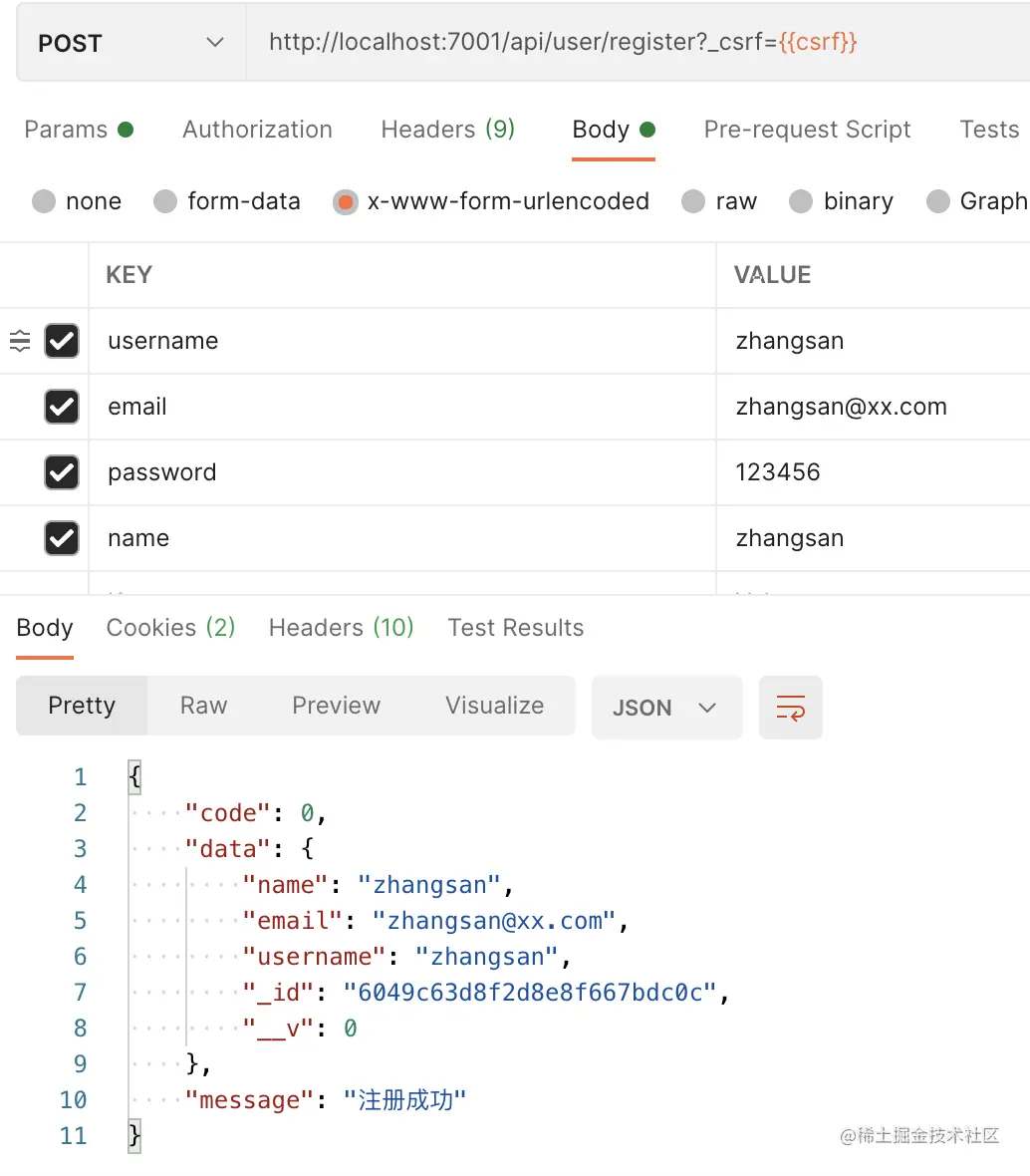Select the form-data body type
Viewport: 1030px width, 1176px height.
(x=166, y=202)
